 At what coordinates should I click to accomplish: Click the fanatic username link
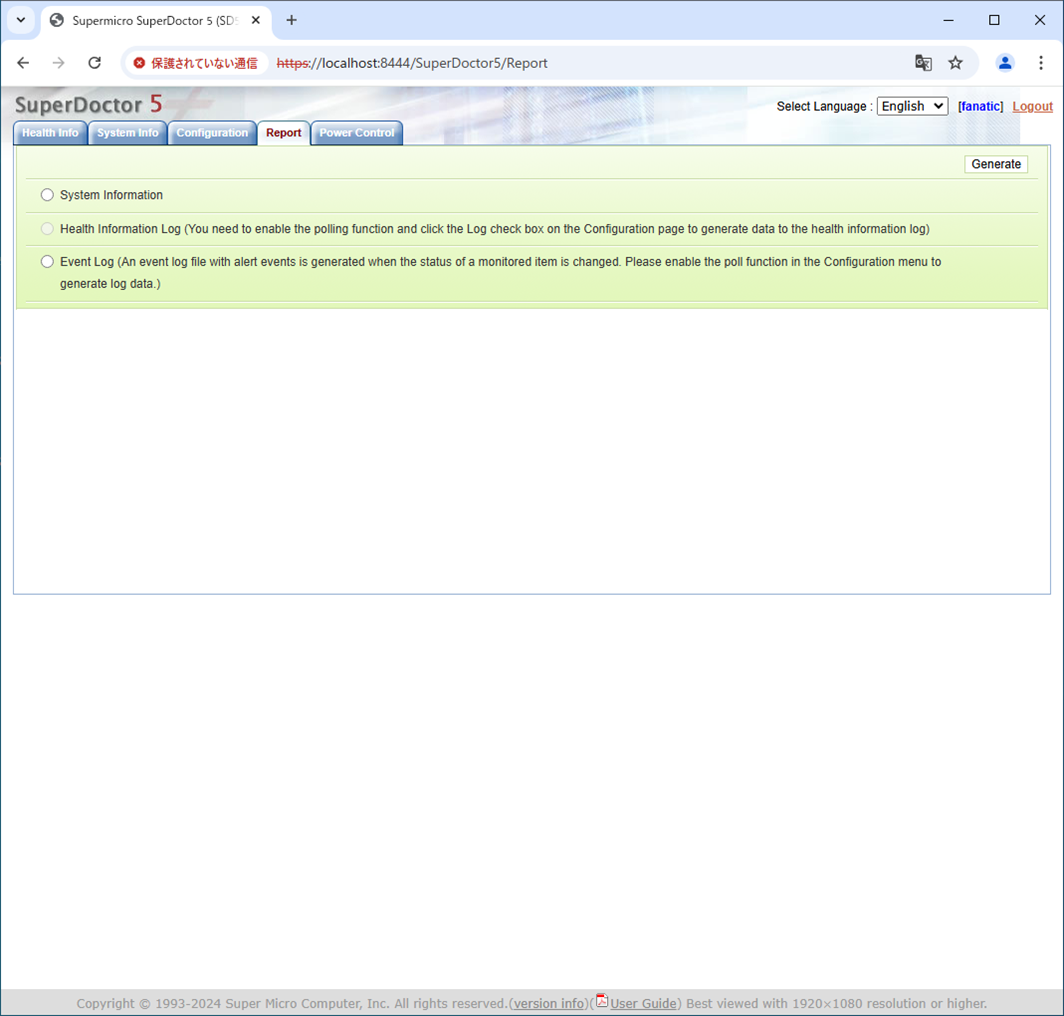pyautogui.click(x=980, y=107)
